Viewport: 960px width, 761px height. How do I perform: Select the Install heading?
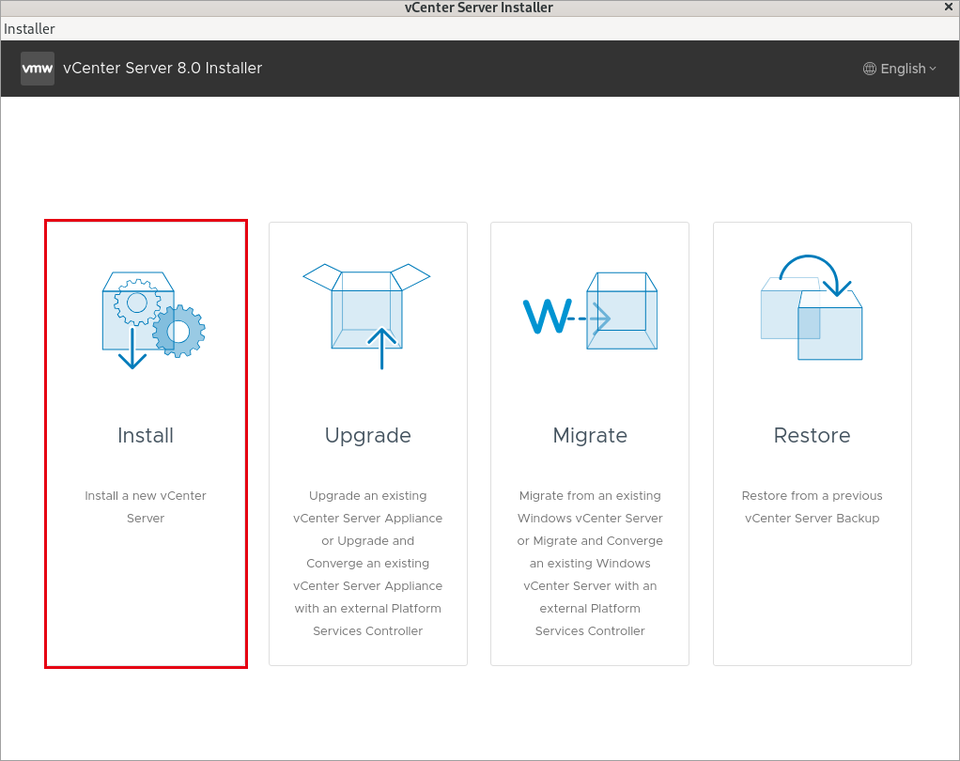click(x=146, y=435)
